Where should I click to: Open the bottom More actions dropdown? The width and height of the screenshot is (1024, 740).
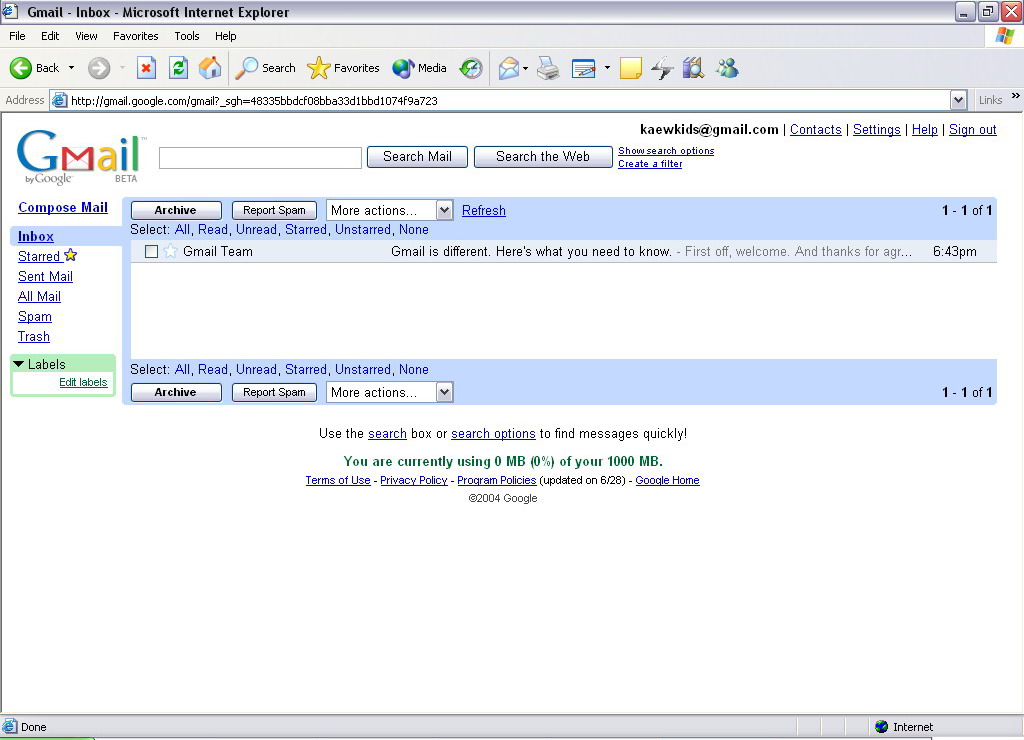point(389,392)
